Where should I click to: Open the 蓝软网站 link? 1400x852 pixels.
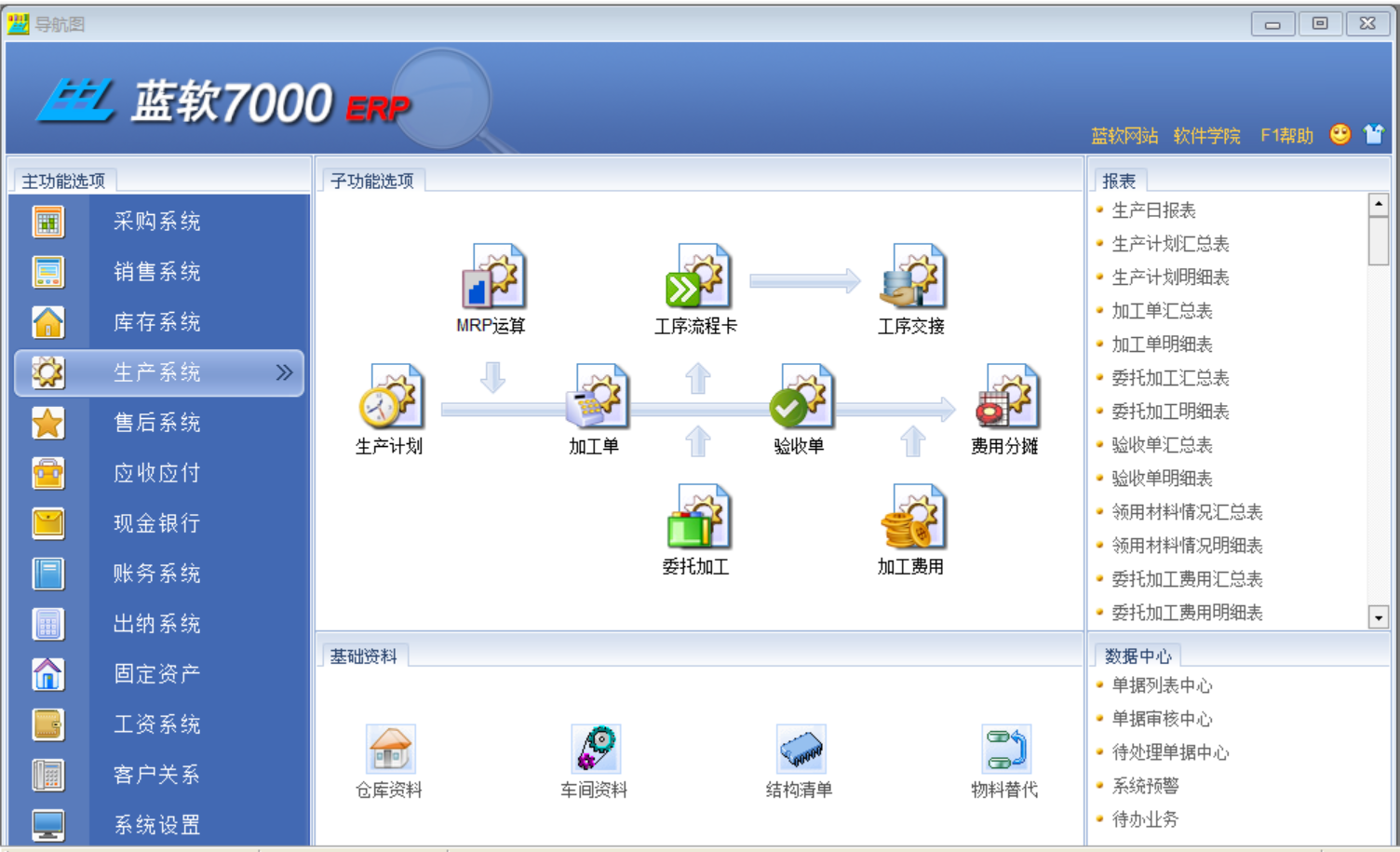[x=1124, y=136]
